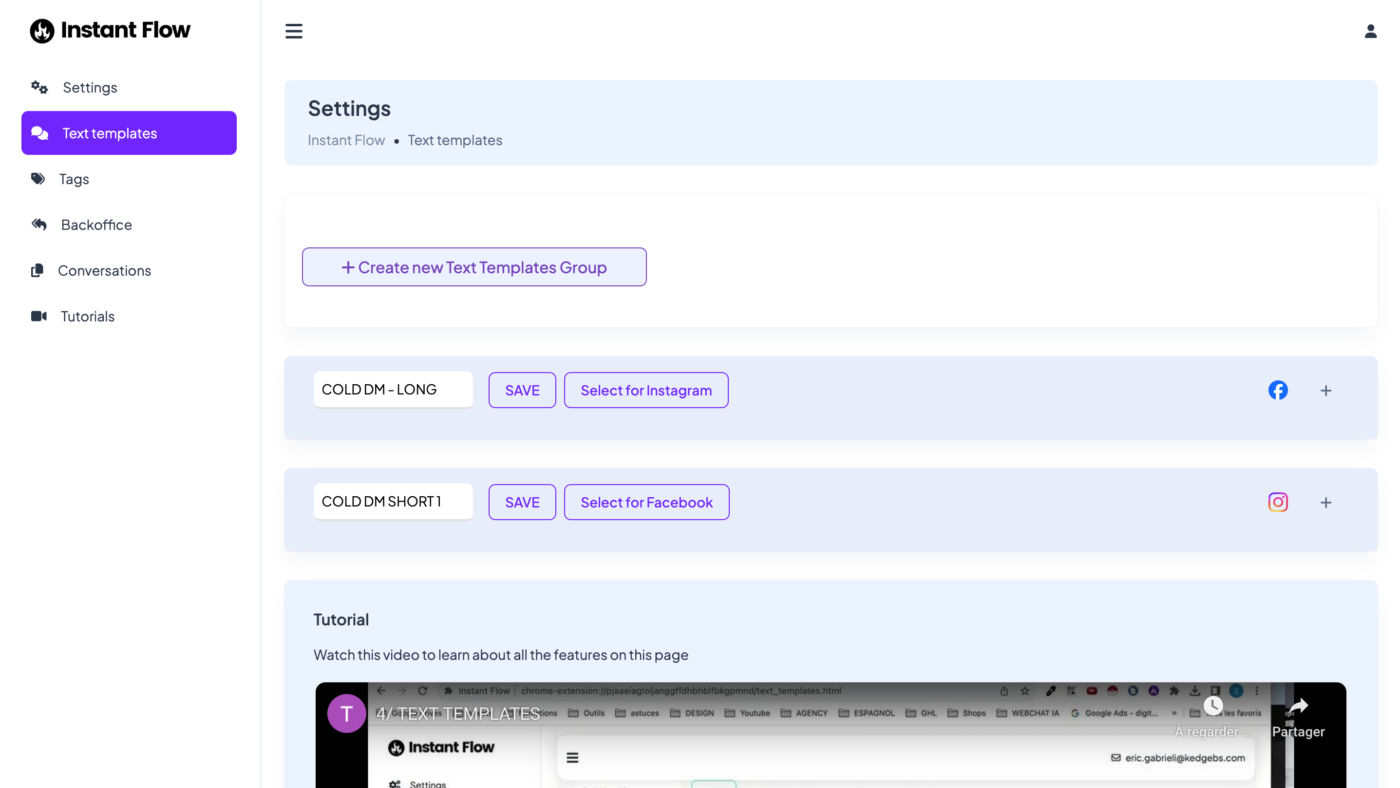Click the Instant Flow flame logo
Viewport: 1400px width, 788px height.
[42, 31]
